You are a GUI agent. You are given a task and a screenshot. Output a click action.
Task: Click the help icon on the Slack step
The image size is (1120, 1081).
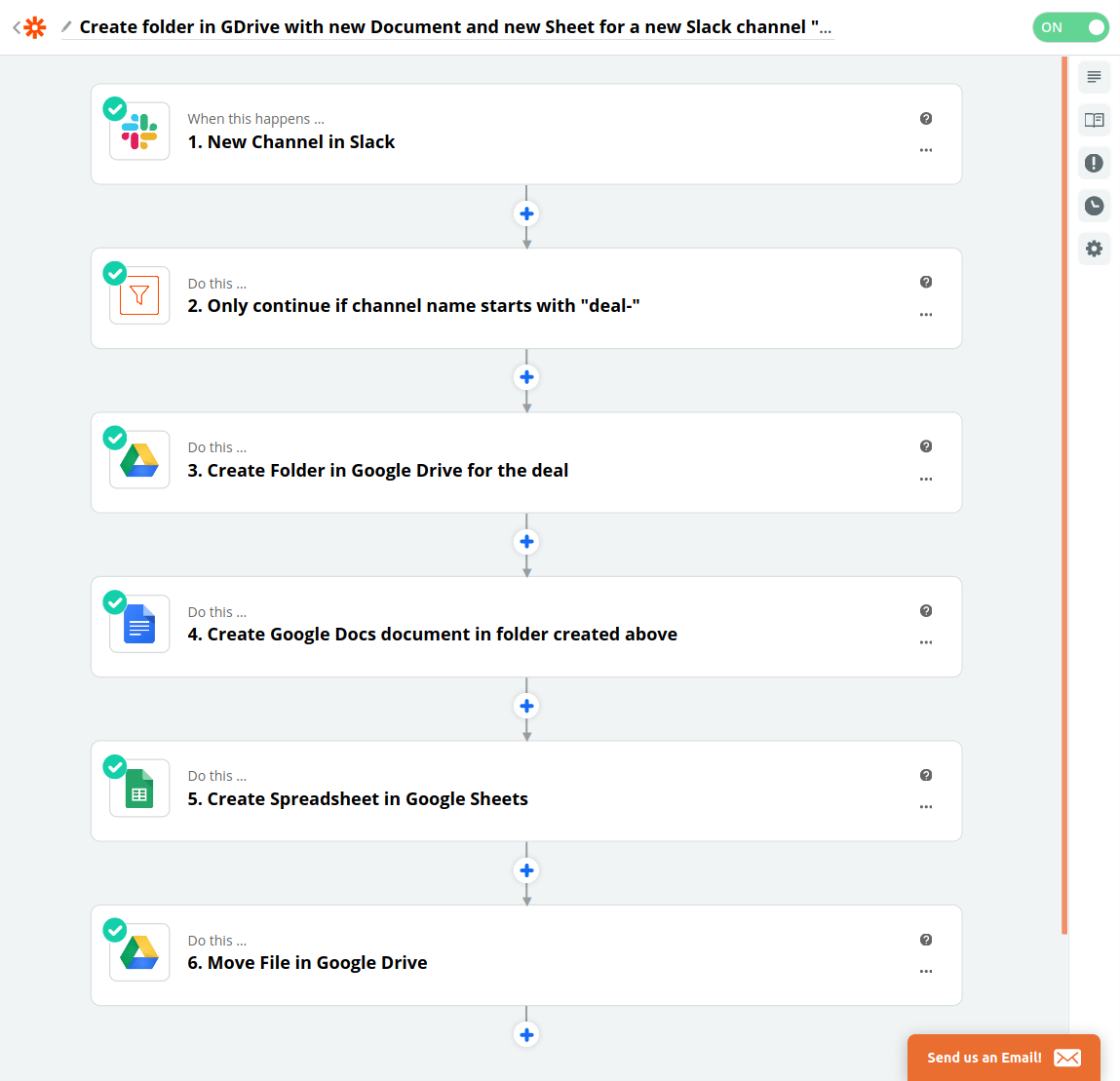click(x=926, y=119)
